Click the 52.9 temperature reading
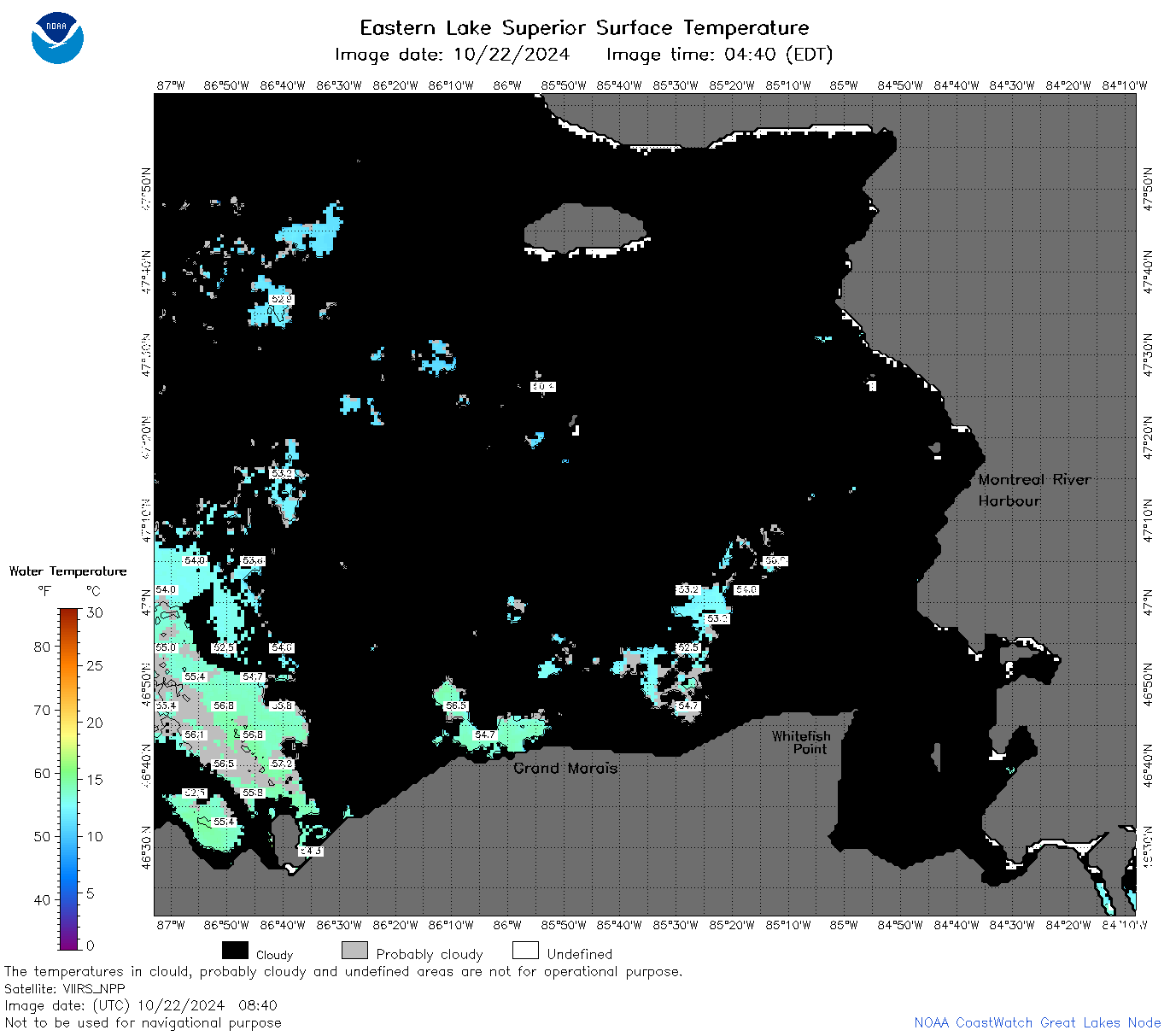Screen dimensions: 1170x1036 (x=282, y=299)
